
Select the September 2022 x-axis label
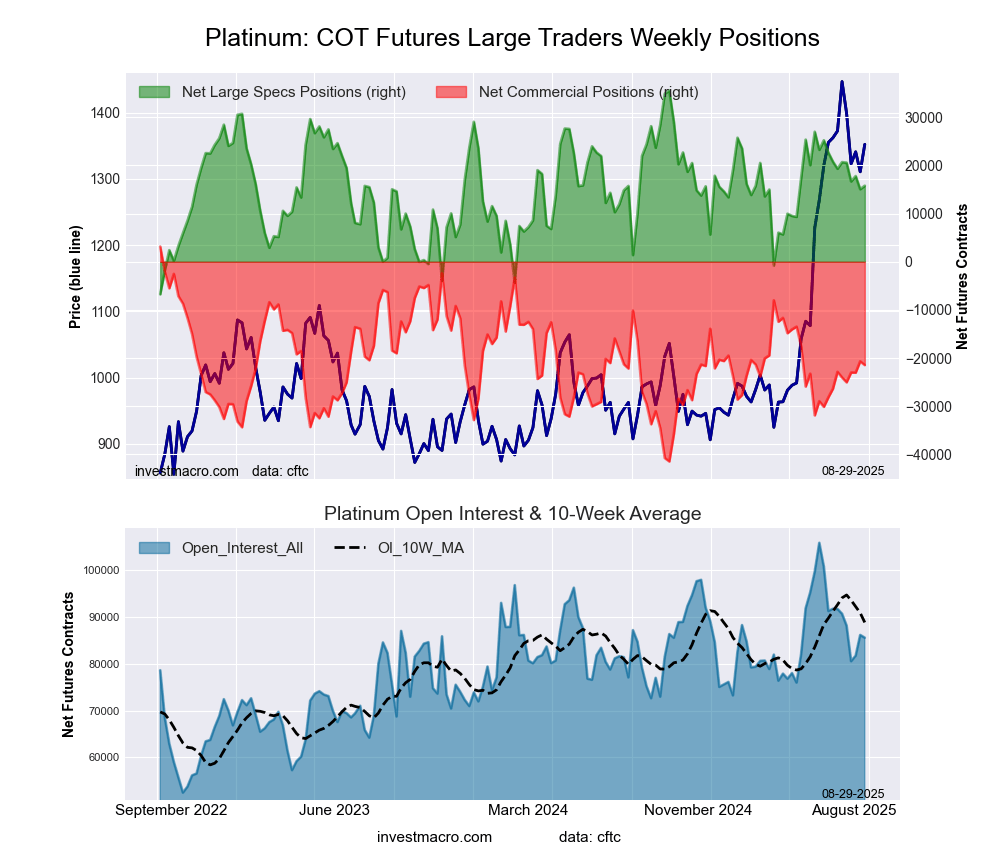pos(171,809)
